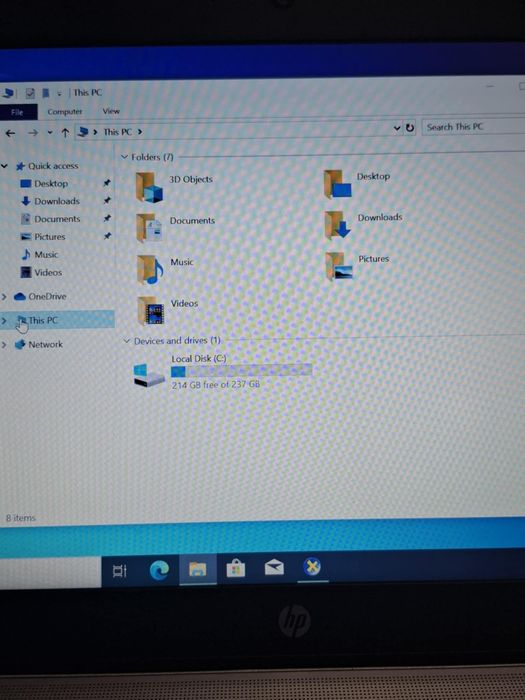The image size is (525, 700).
Task: Select Desktop in Quick access
Action: tap(51, 183)
